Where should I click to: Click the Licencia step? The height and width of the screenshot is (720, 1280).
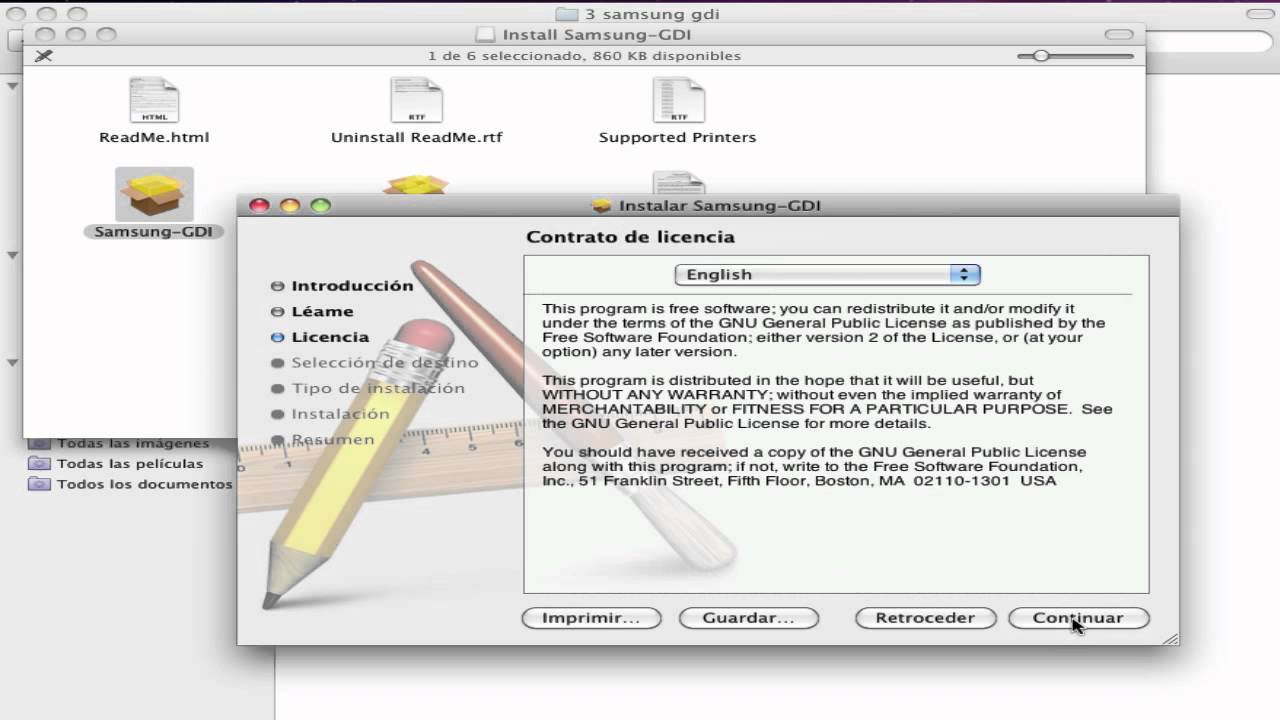point(330,338)
